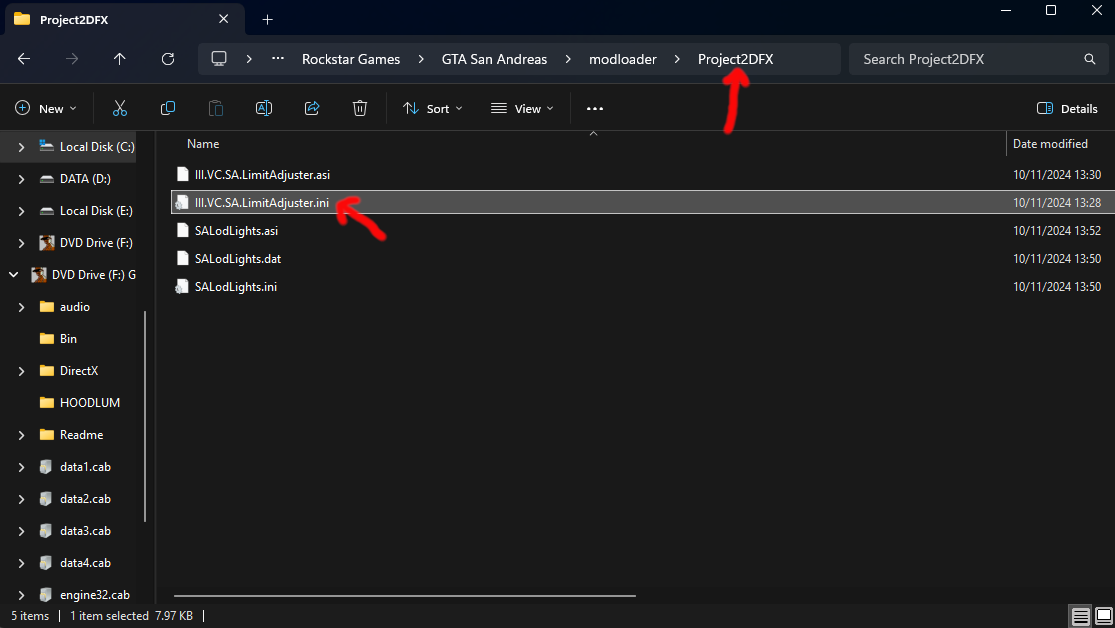Screen dimensions: 1115x628
Task: Expand the Readme folder node
Action: [21, 435]
